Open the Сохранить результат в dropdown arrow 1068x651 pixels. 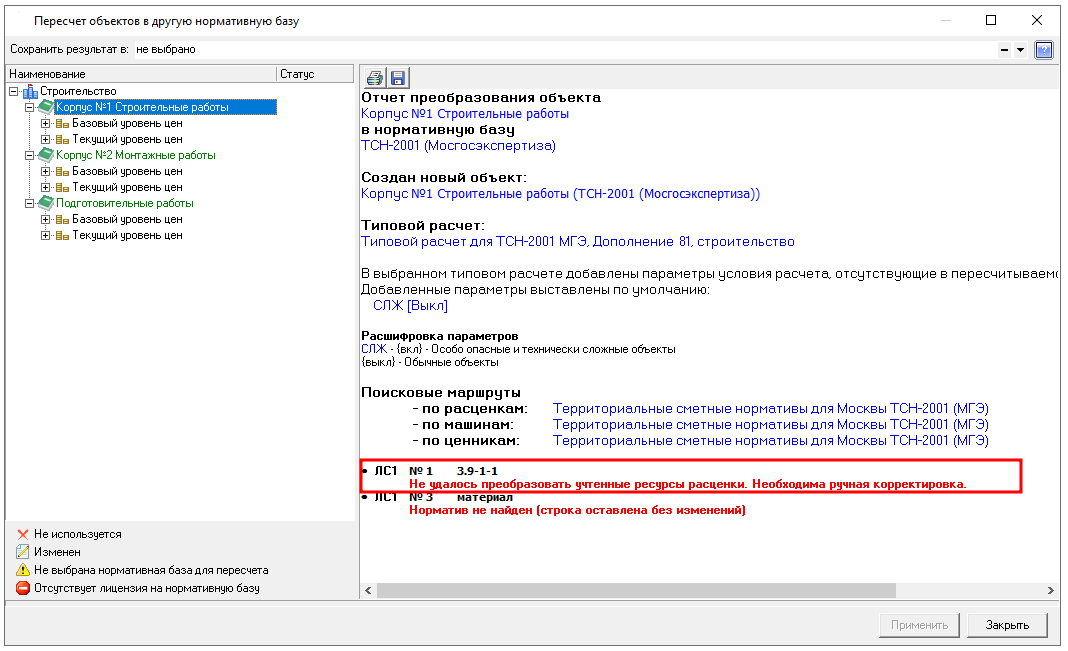(x=1020, y=50)
